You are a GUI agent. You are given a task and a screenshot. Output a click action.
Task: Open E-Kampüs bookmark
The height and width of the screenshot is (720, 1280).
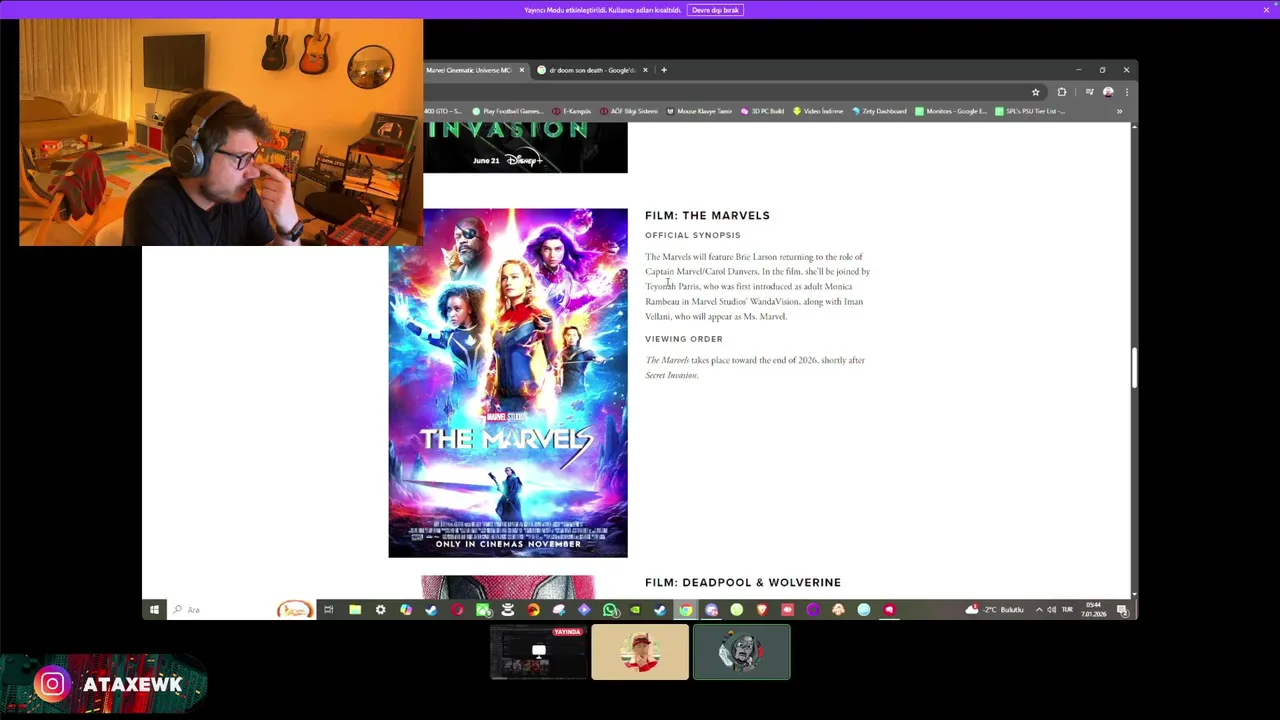(x=572, y=111)
